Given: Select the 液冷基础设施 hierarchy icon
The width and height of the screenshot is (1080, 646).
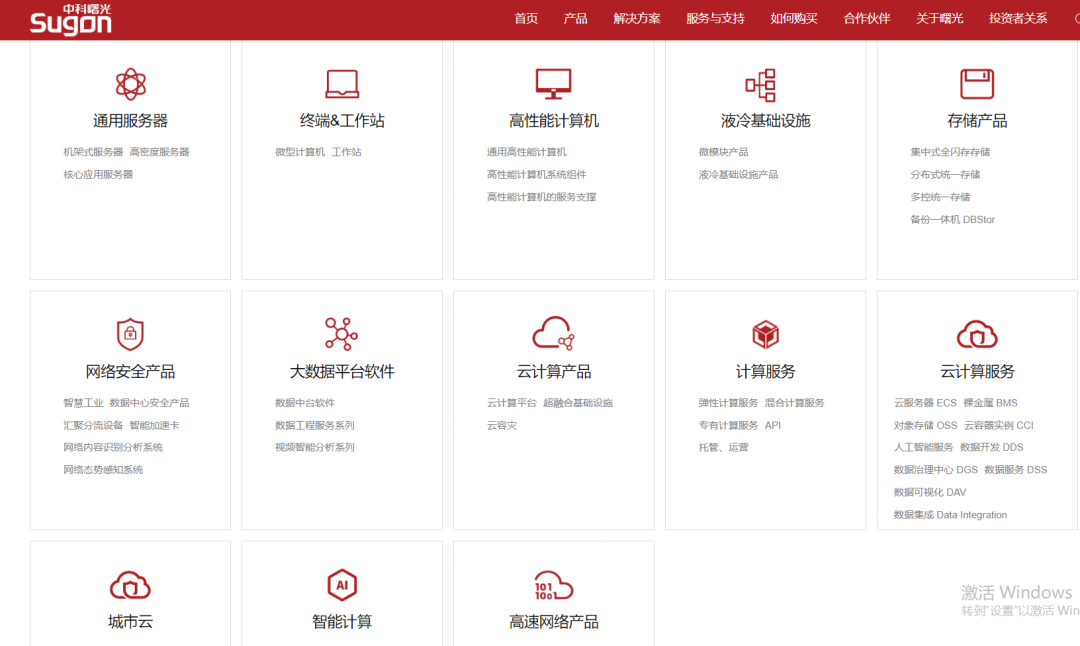Looking at the screenshot, I should (x=765, y=84).
